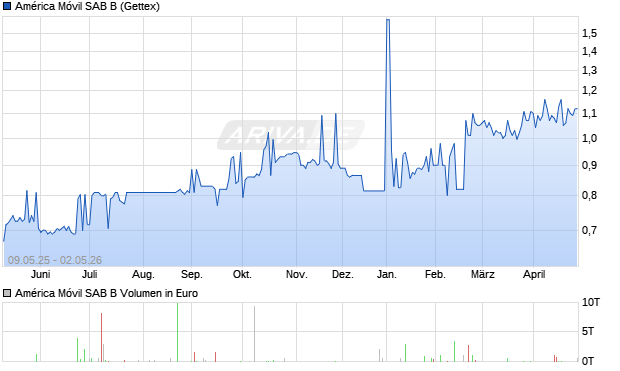Click the tall grey volume bar in October
620x371 pixels.
point(255,334)
